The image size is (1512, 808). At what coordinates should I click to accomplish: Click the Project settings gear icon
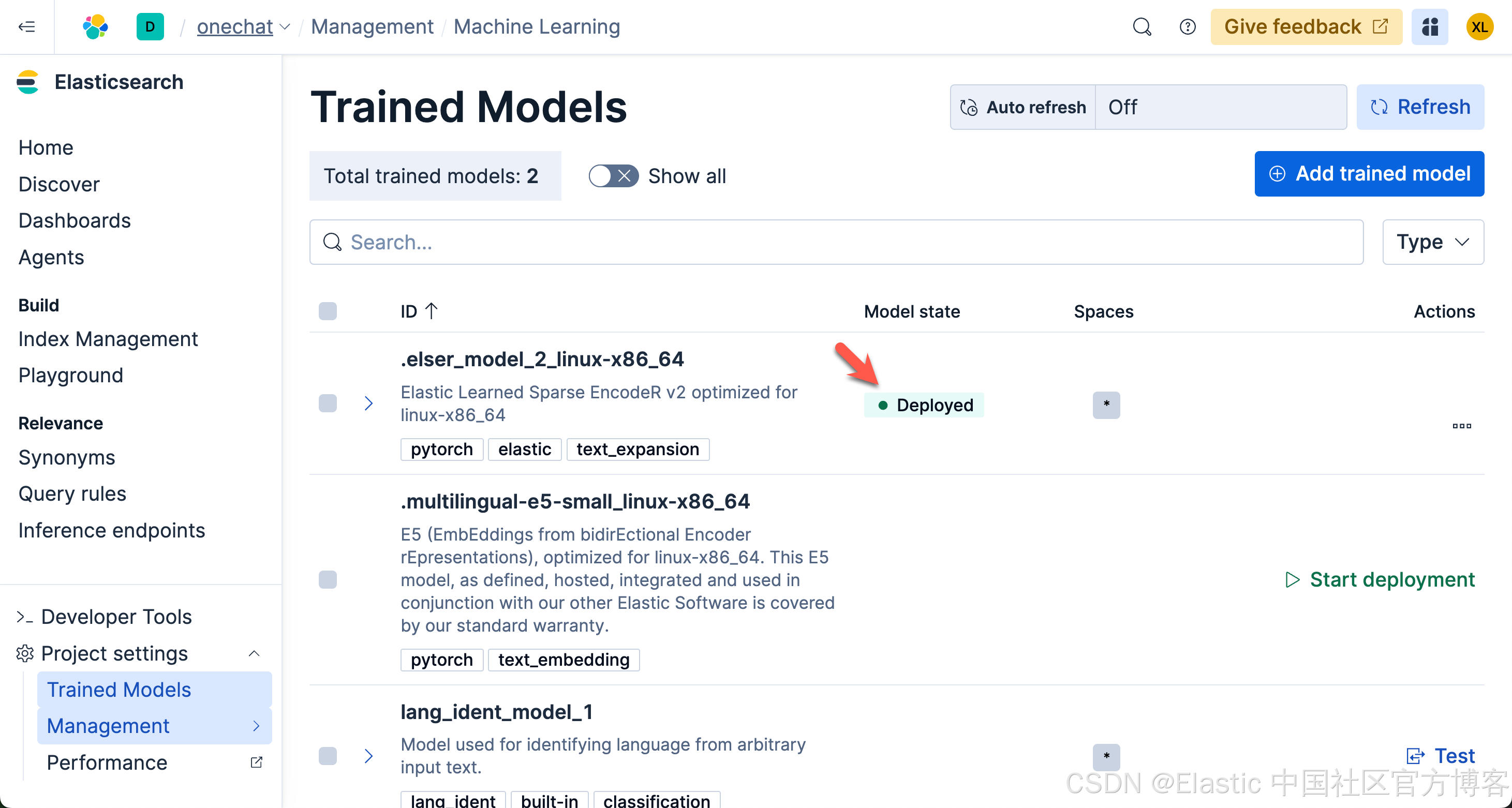coord(25,653)
